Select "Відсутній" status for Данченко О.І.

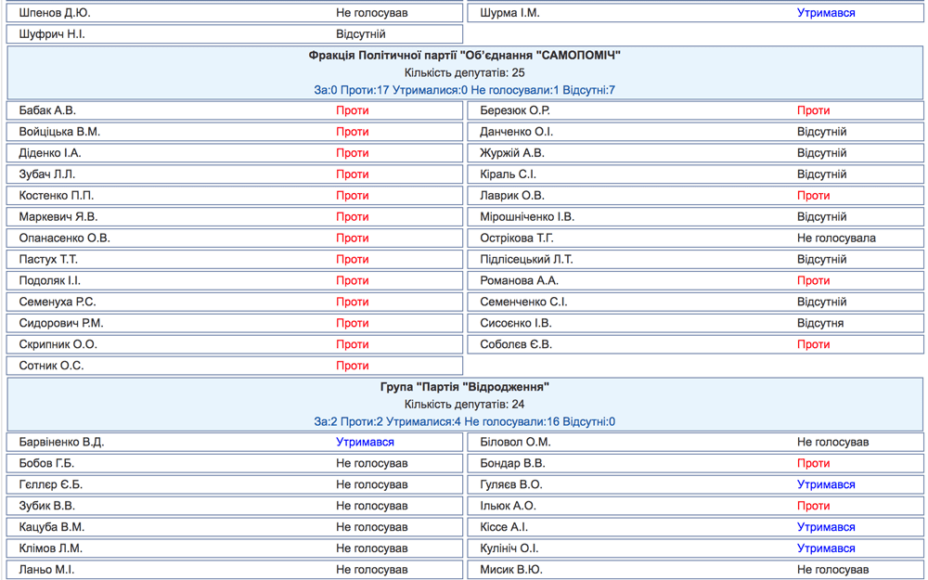click(821, 131)
